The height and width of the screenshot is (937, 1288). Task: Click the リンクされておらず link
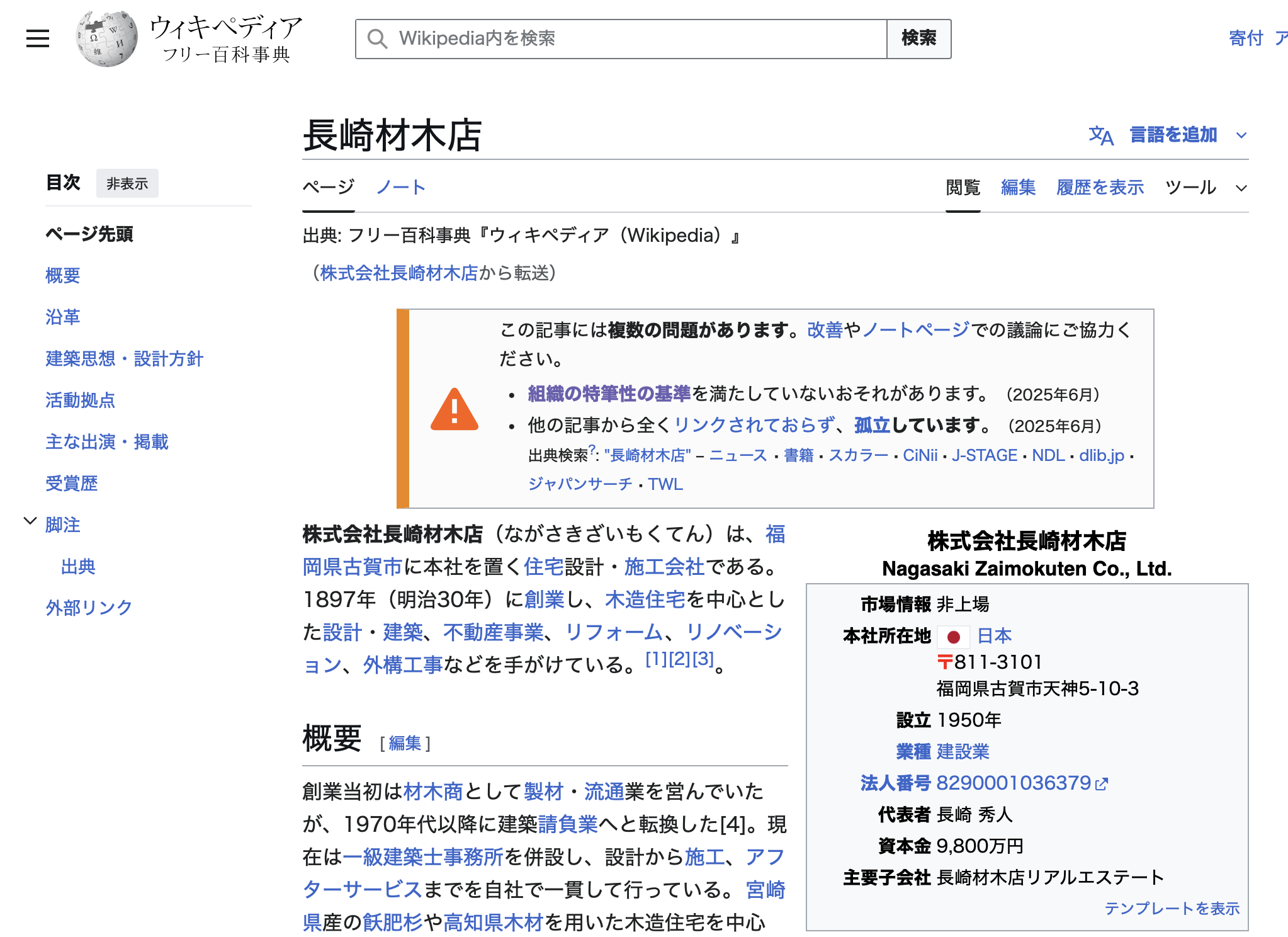(755, 426)
